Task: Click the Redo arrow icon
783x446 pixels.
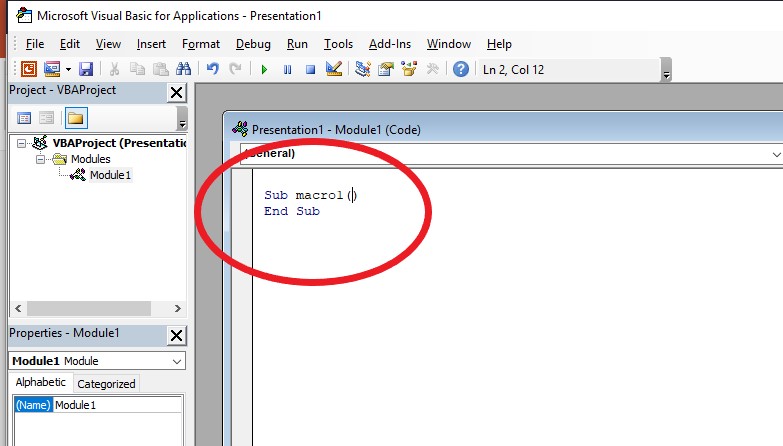Action: 235,69
